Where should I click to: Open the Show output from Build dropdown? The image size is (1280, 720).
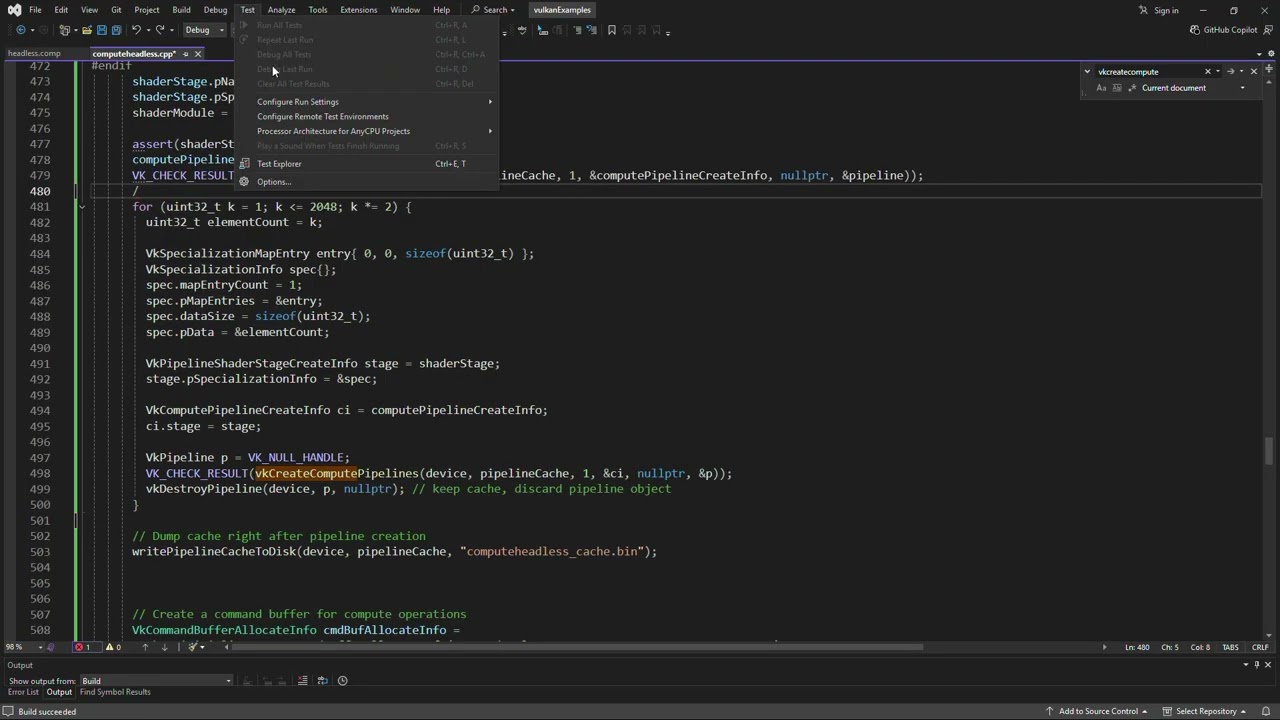click(228, 681)
